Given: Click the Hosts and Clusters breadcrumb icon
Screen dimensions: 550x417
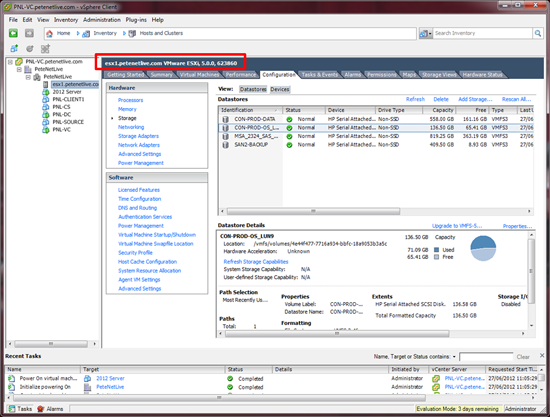Looking at the screenshot, I should [132, 34].
